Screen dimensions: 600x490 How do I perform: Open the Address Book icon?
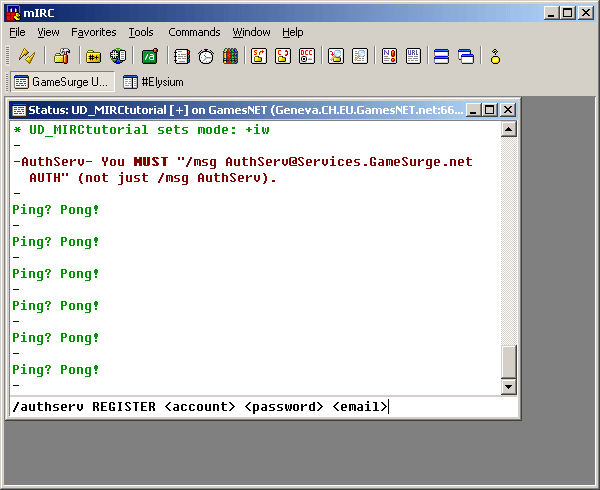182,56
